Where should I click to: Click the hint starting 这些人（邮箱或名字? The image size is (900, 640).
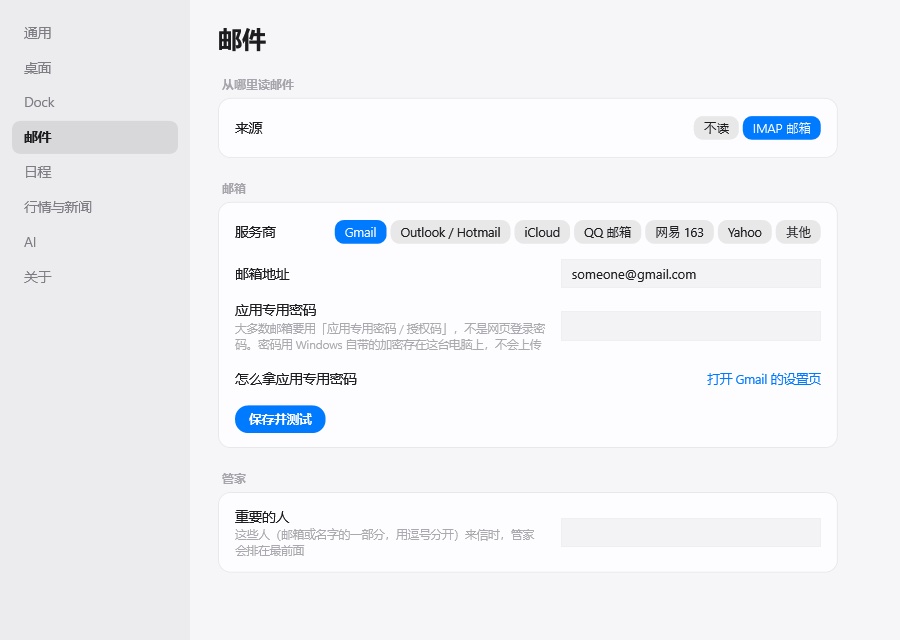coord(385,542)
